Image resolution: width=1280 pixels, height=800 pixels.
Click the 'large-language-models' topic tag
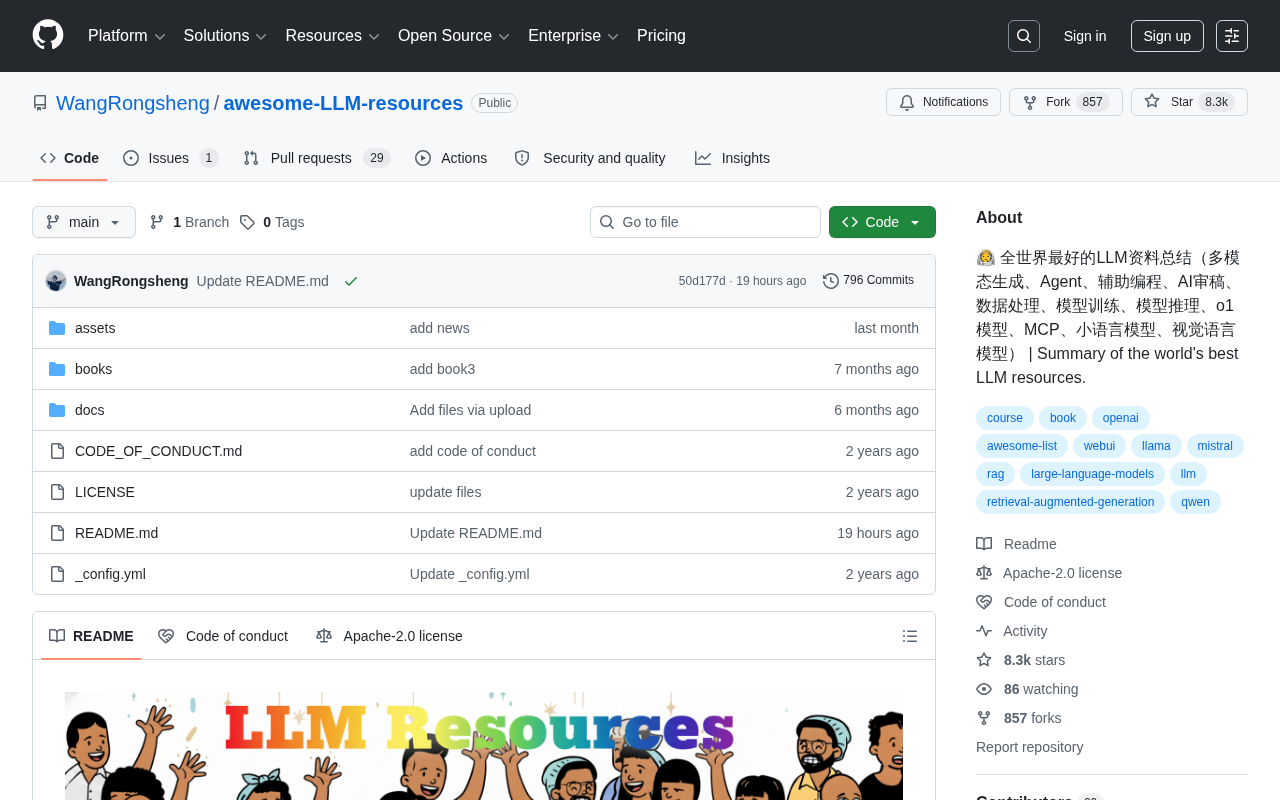pos(1092,474)
